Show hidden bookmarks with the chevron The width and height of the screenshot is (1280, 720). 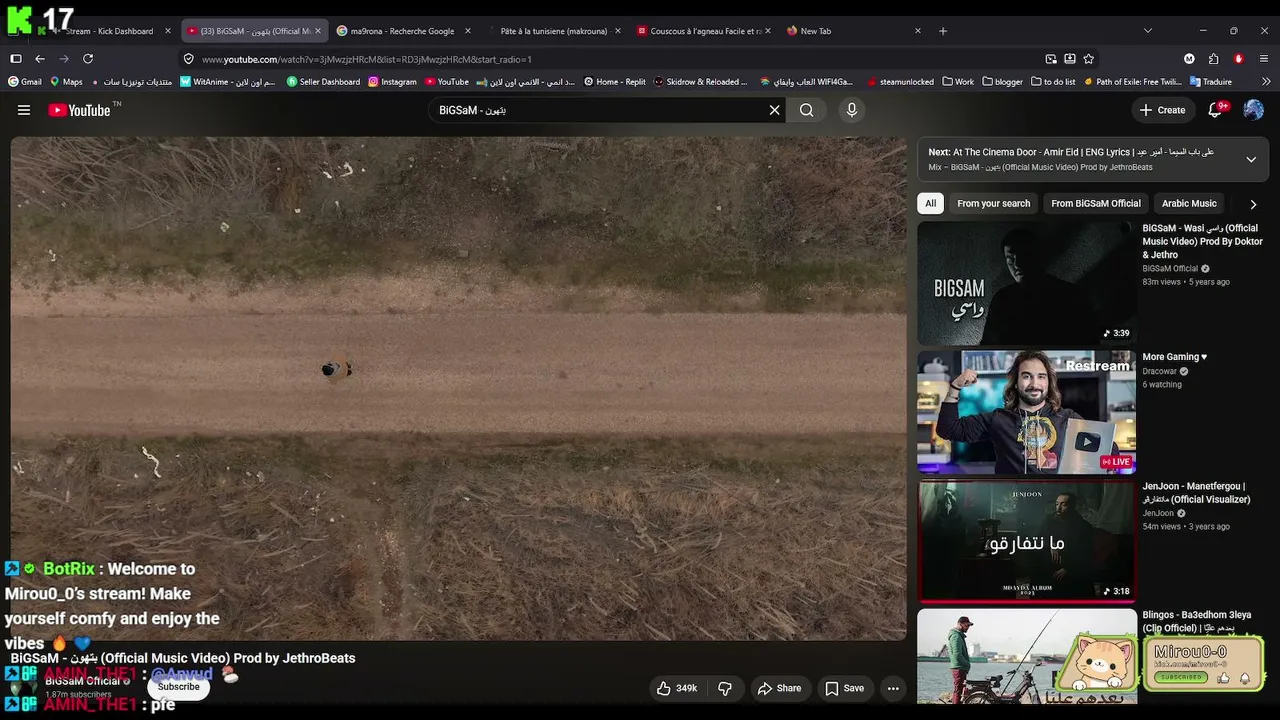click(1266, 82)
